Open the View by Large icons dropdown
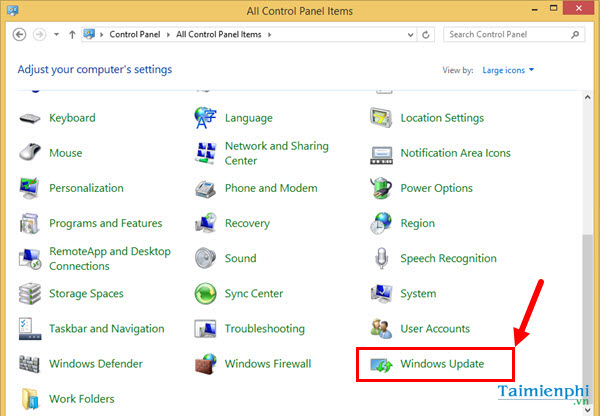 click(x=508, y=70)
